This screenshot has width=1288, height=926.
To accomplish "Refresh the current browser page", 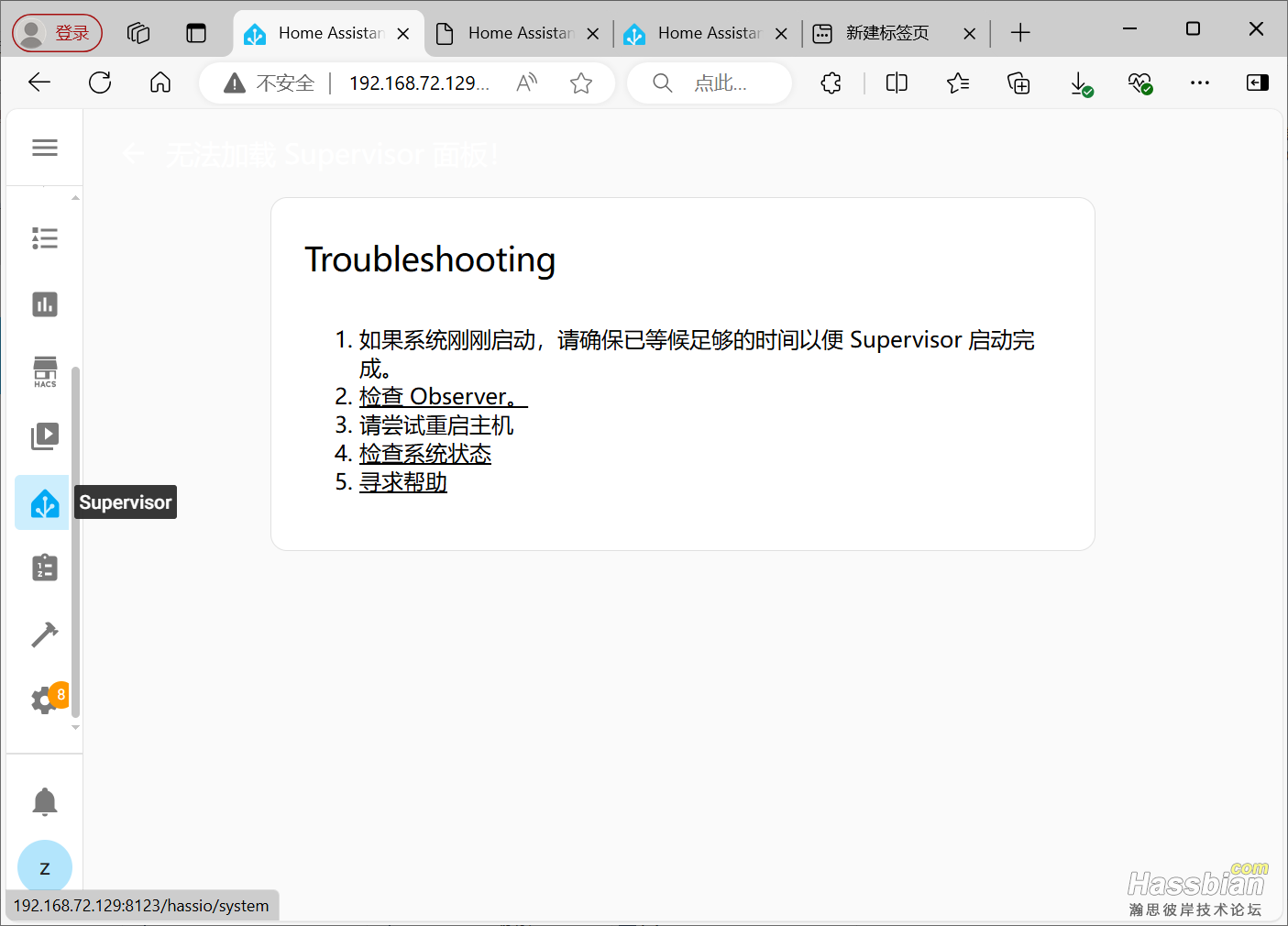I will pyautogui.click(x=100, y=83).
